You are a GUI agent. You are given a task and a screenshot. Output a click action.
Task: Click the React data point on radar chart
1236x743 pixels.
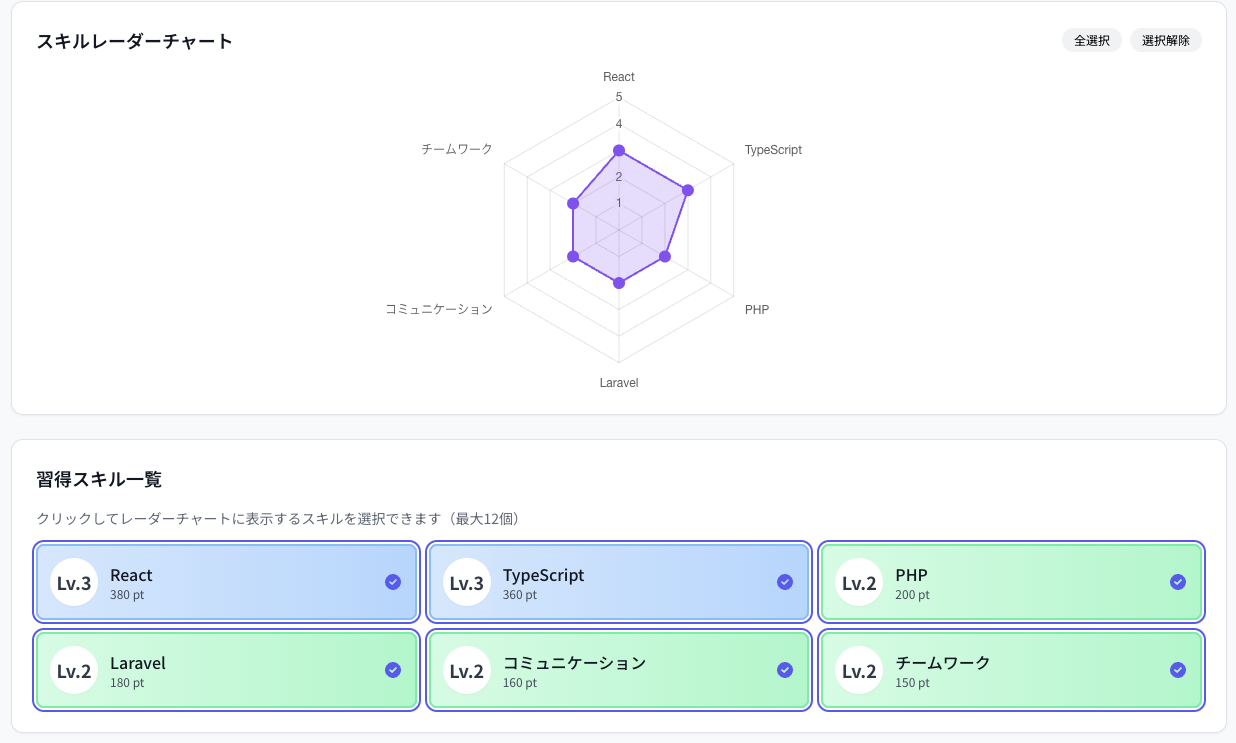619,150
